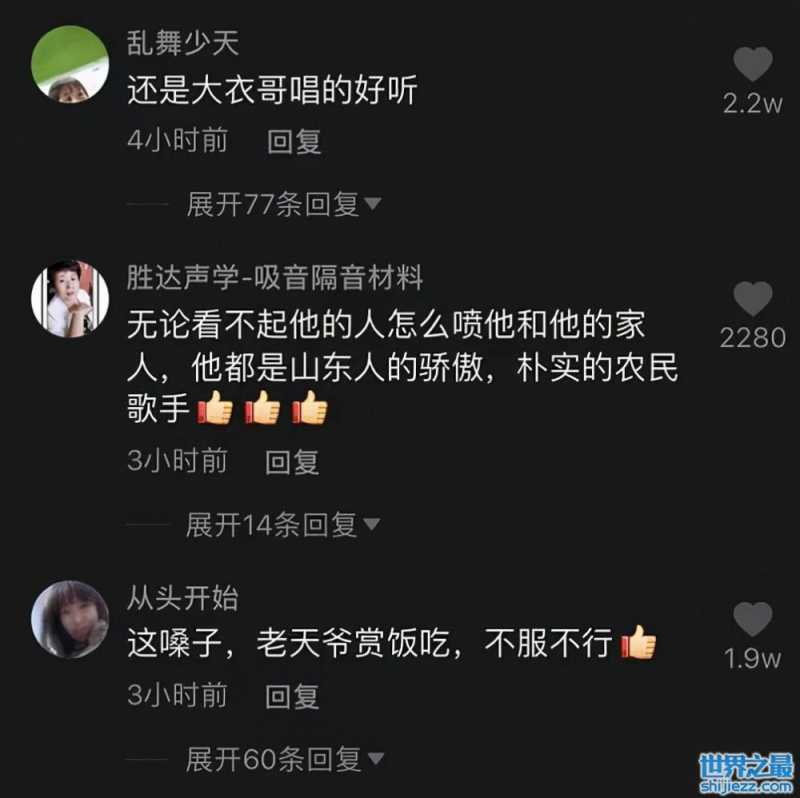Image resolution: width=800 pixels, height=798 pixels.
Task: Open 从头开始's avatar picture
Action: point(70,619)
